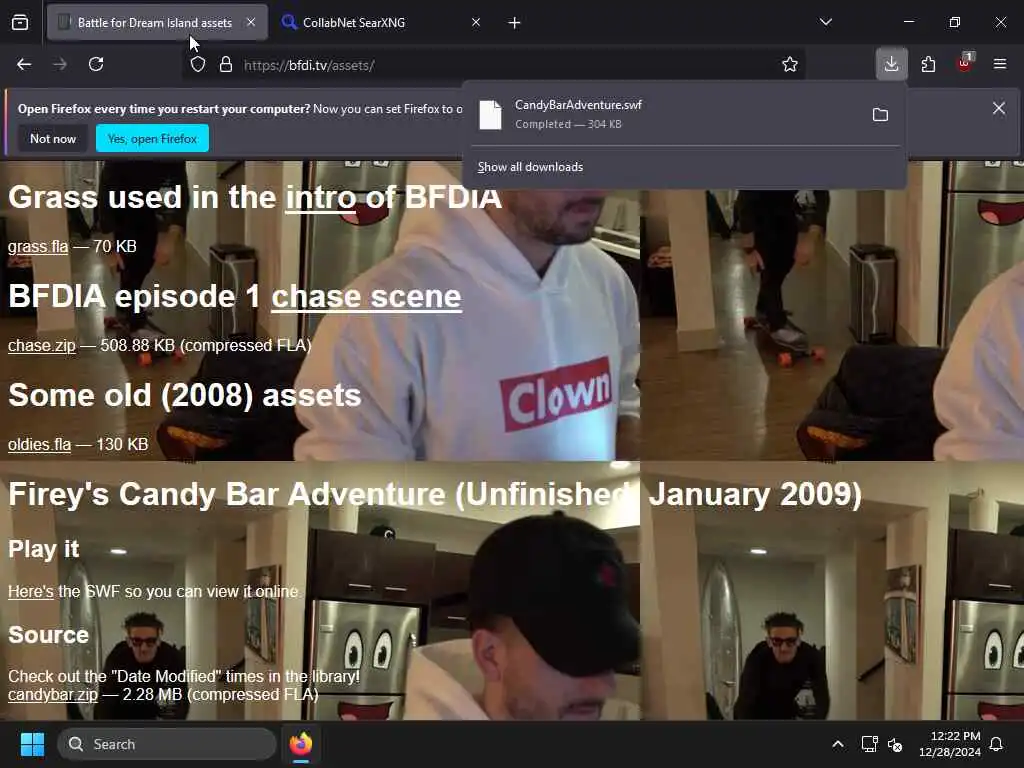The height and width of the screenshot is (768, 1024).
Task: Open the chase scene heading link
Action: (x=366, y=296)
